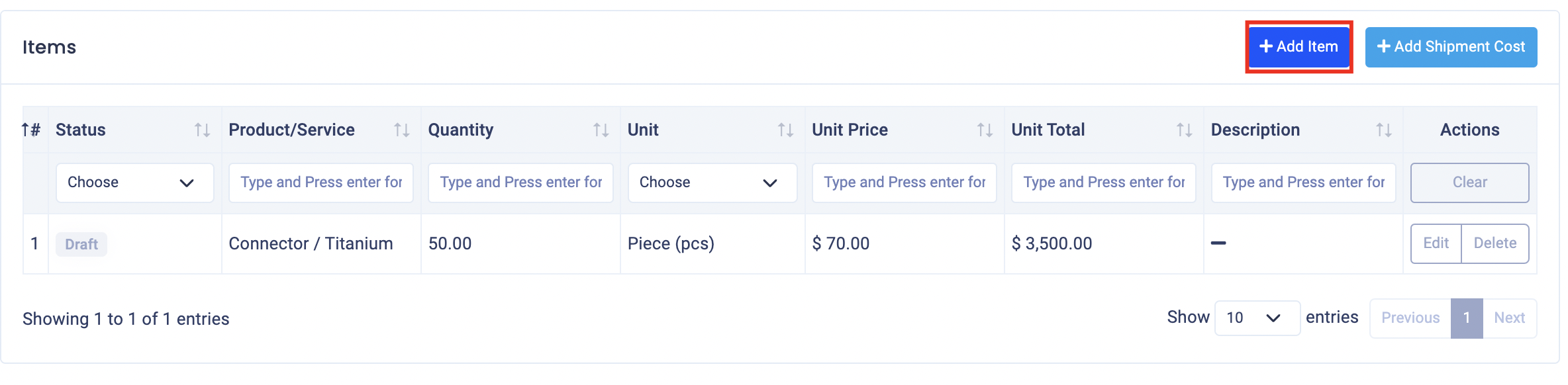Edit the Connector / Titanium item
This screenshot has height=385, width=1568.
[x=1436, y=243]
